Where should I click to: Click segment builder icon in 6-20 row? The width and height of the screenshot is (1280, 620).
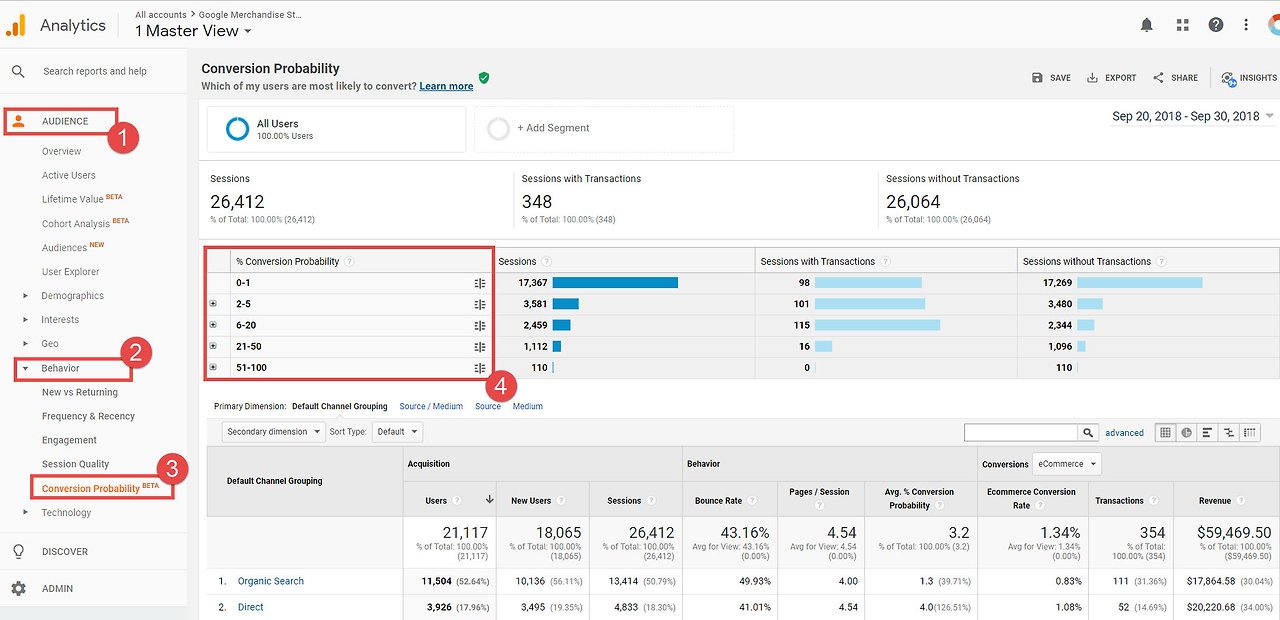(x=480, y=325)
